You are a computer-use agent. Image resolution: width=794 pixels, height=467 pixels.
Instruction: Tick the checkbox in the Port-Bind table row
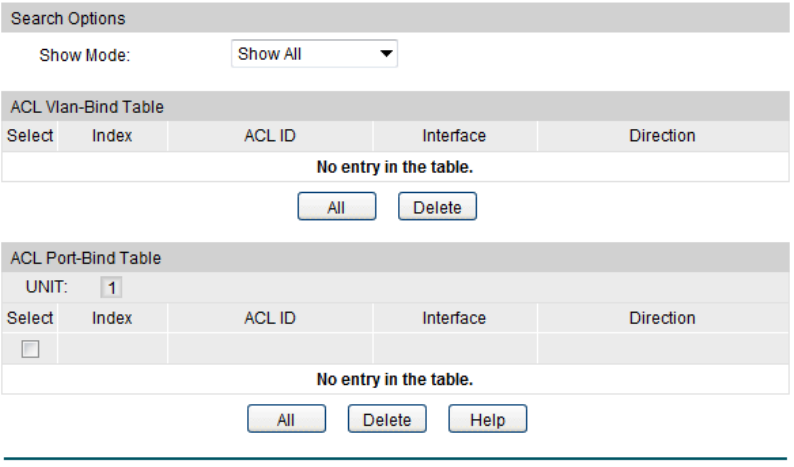point(30,349)
